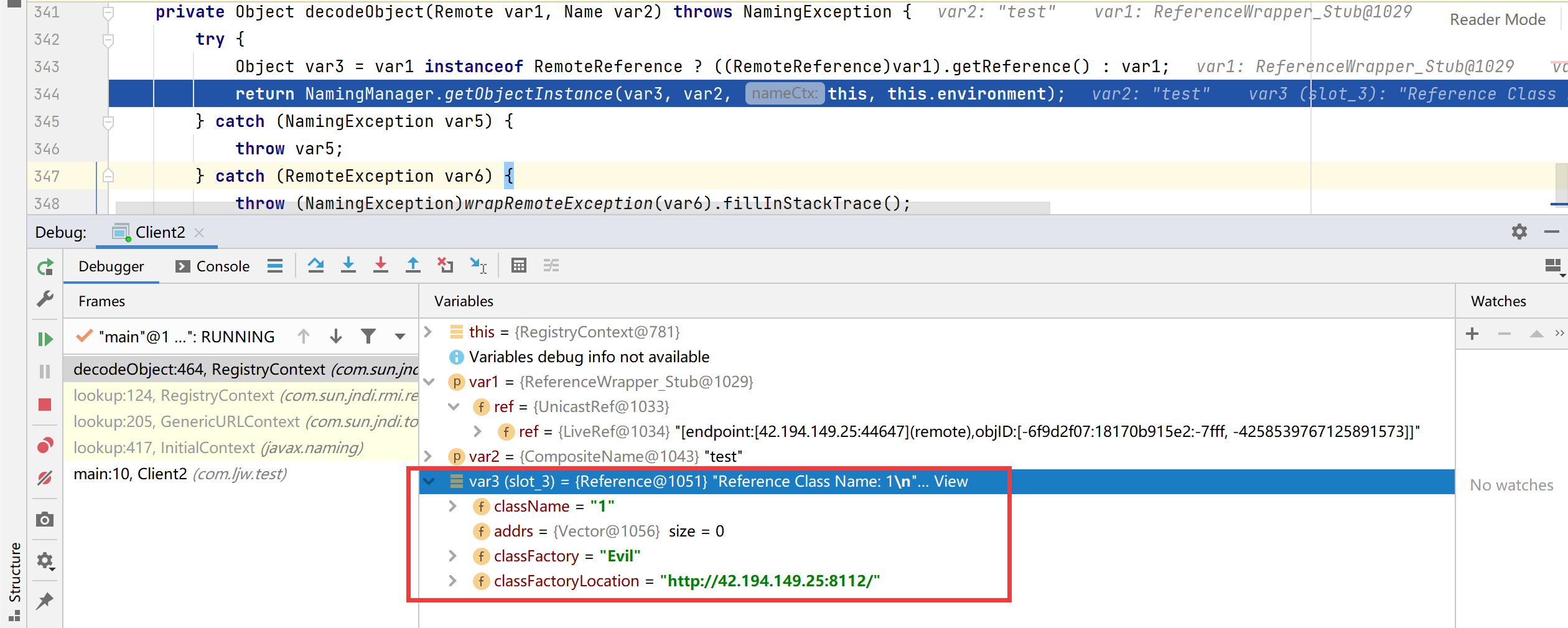
Task: View breakpoints with the red circles icon
Action: coord(45,445)
